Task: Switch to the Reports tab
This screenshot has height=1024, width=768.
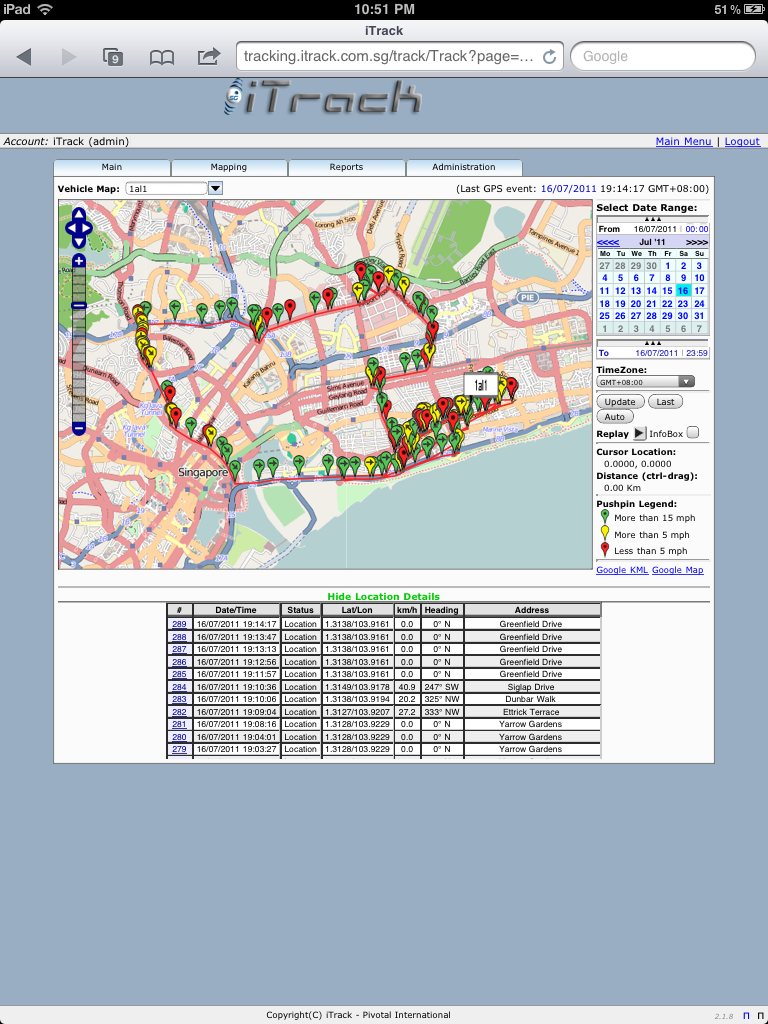Action: point(346,167)
